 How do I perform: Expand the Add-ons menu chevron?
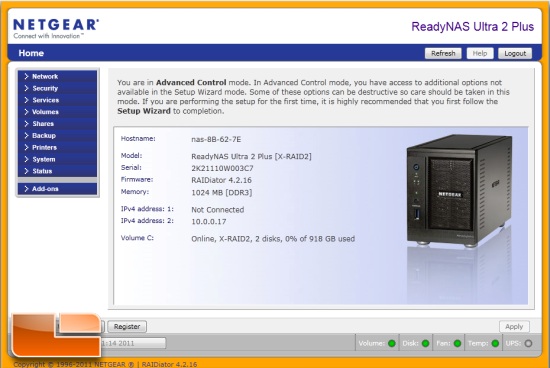click(26, 188)
